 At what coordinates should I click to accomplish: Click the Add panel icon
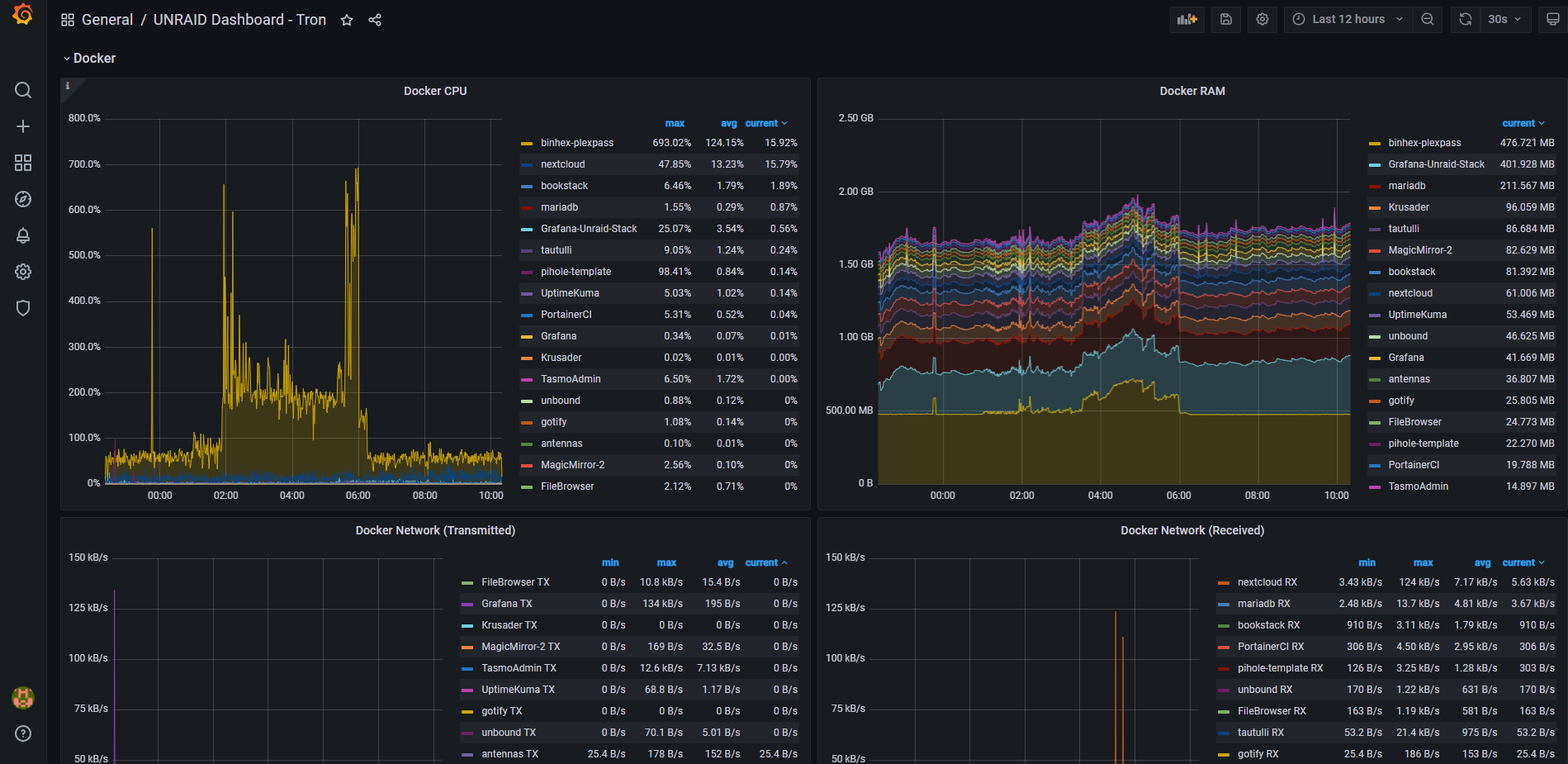tap(1187, 19)
